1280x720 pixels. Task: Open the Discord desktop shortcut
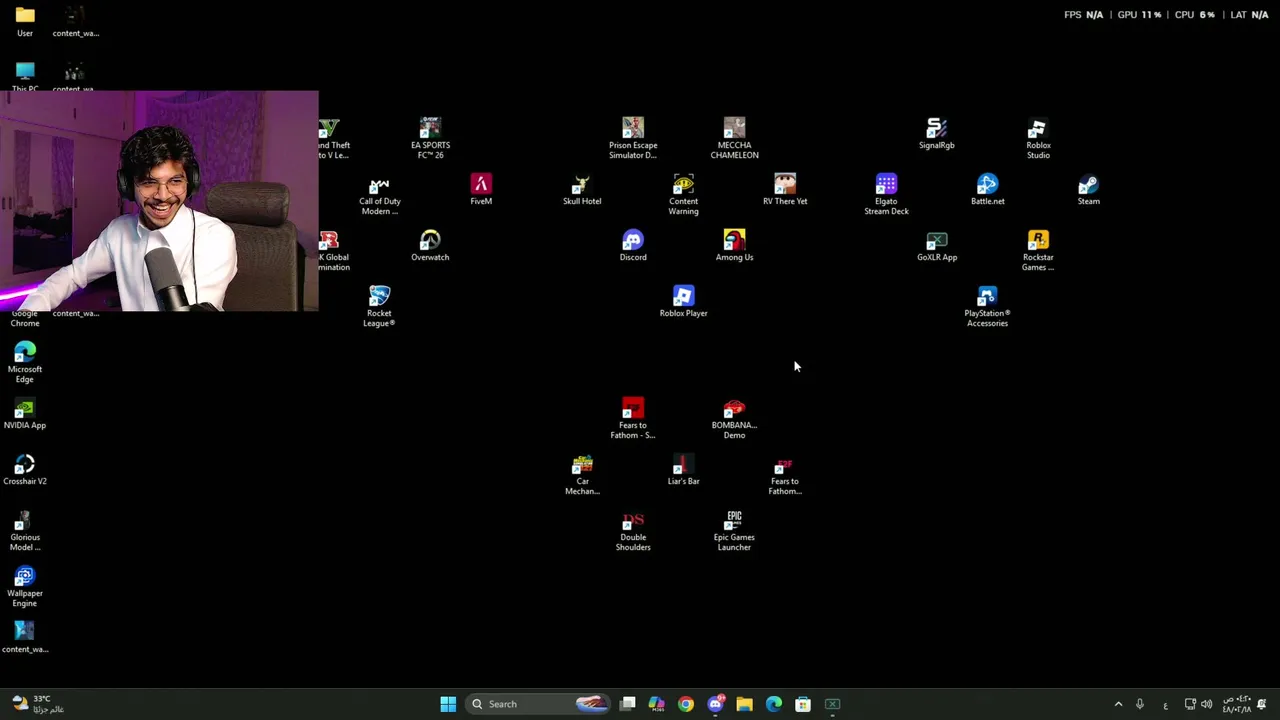(633, 246)
